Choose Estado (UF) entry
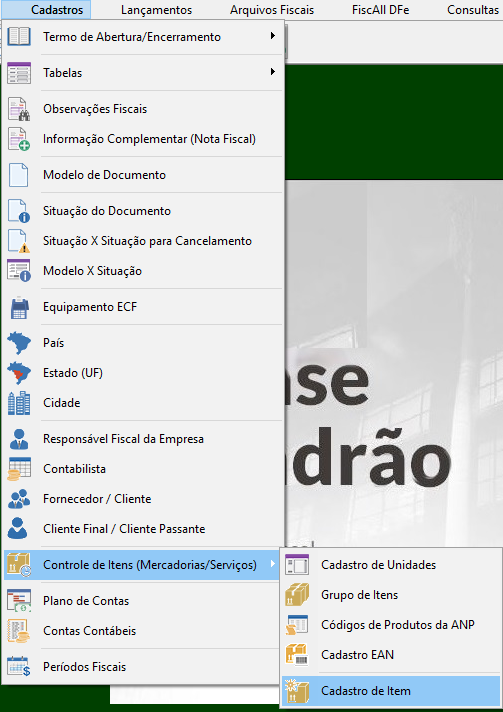Screen dimensions: 503x712 (x=143, y=373)
